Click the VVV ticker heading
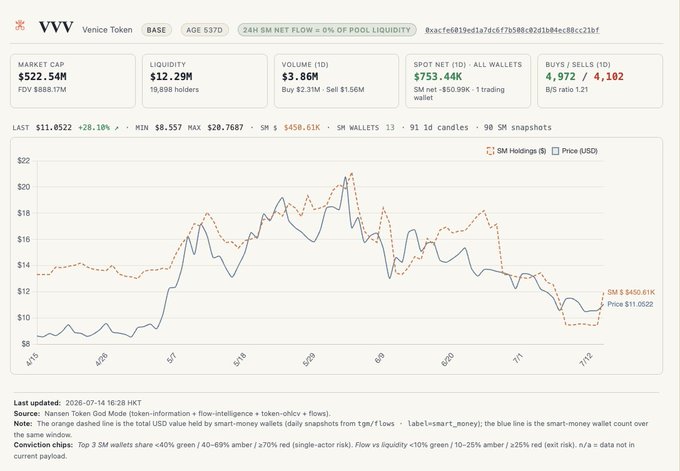The width and height of the screenshot is (680, 471). tap(56, 27)
